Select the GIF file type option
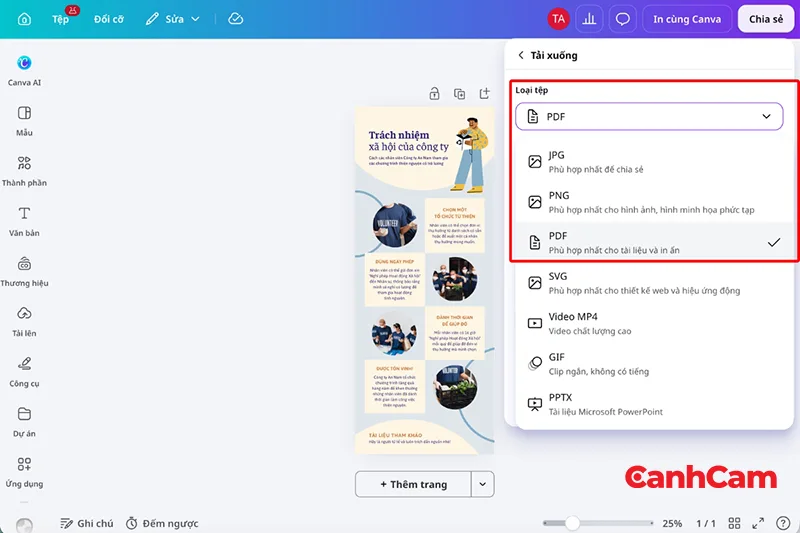Viewport: 800px width, 533px height. [x=654, y=363]
